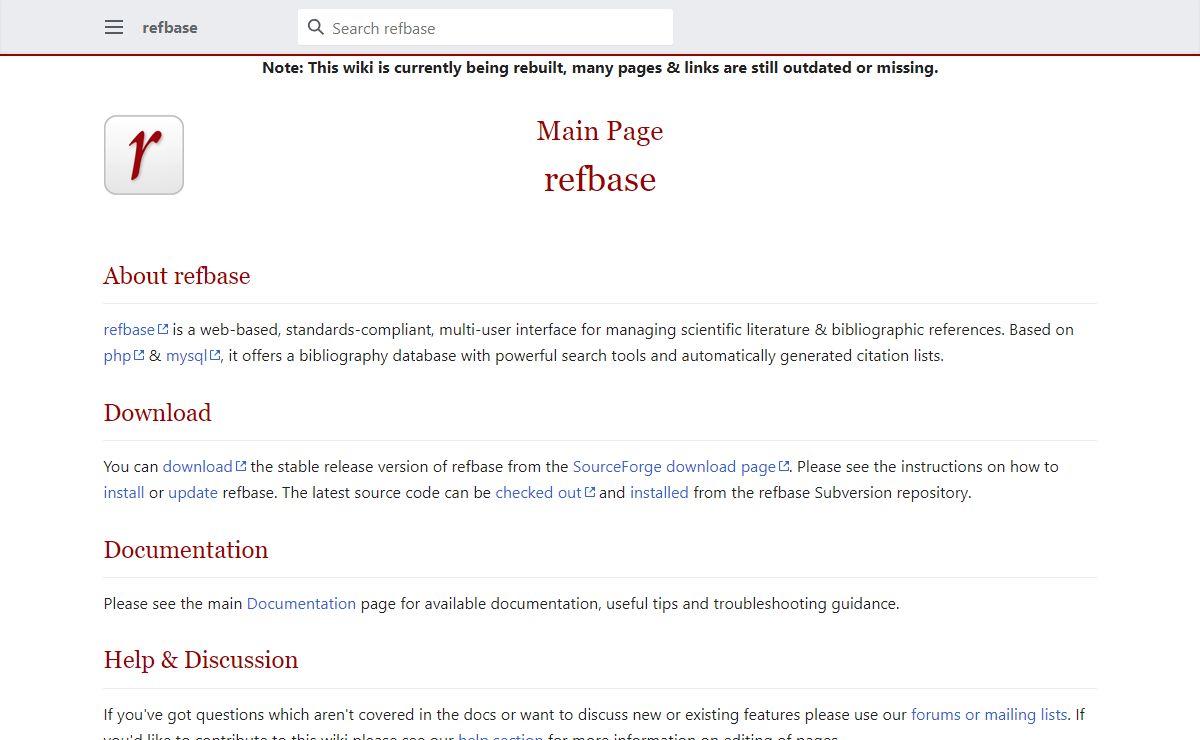Click external link icon beside refbase link
The width and height of the screenshot is (1200, 740).
(163, 329)
